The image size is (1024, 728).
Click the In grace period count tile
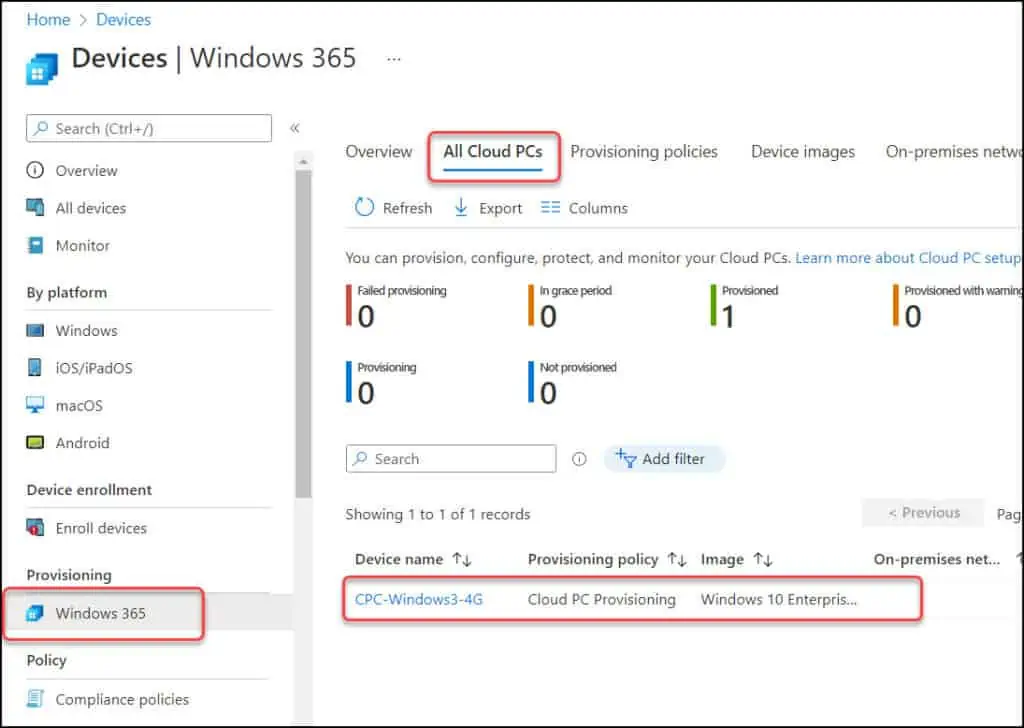click(x=570, y=306)
